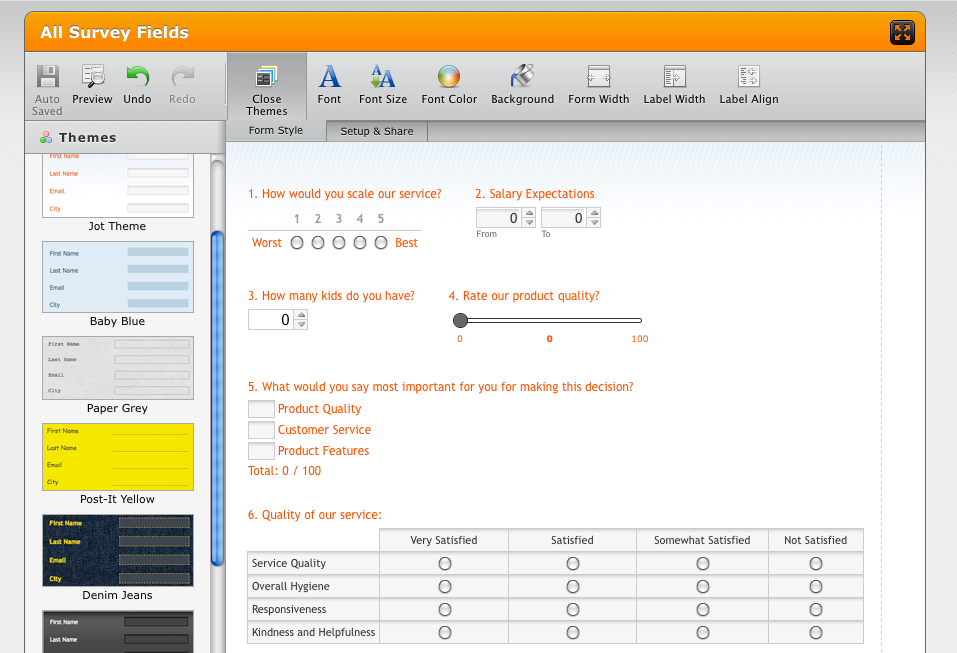Open the Font tool

tap(329, 84)
